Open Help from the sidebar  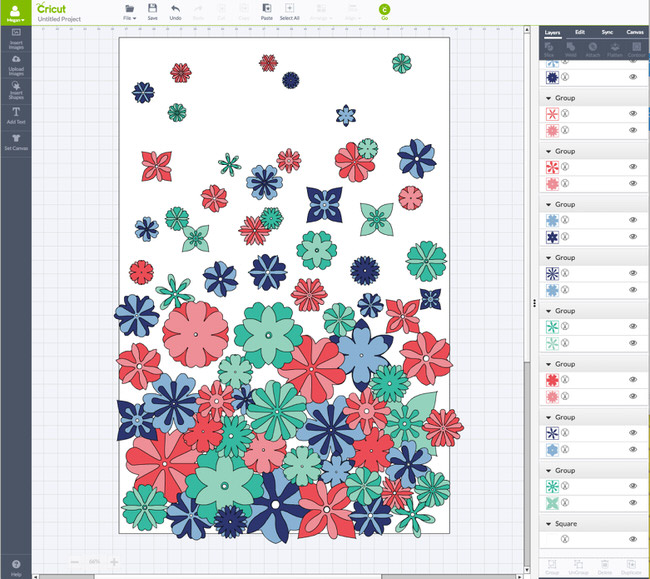point(16,567)
